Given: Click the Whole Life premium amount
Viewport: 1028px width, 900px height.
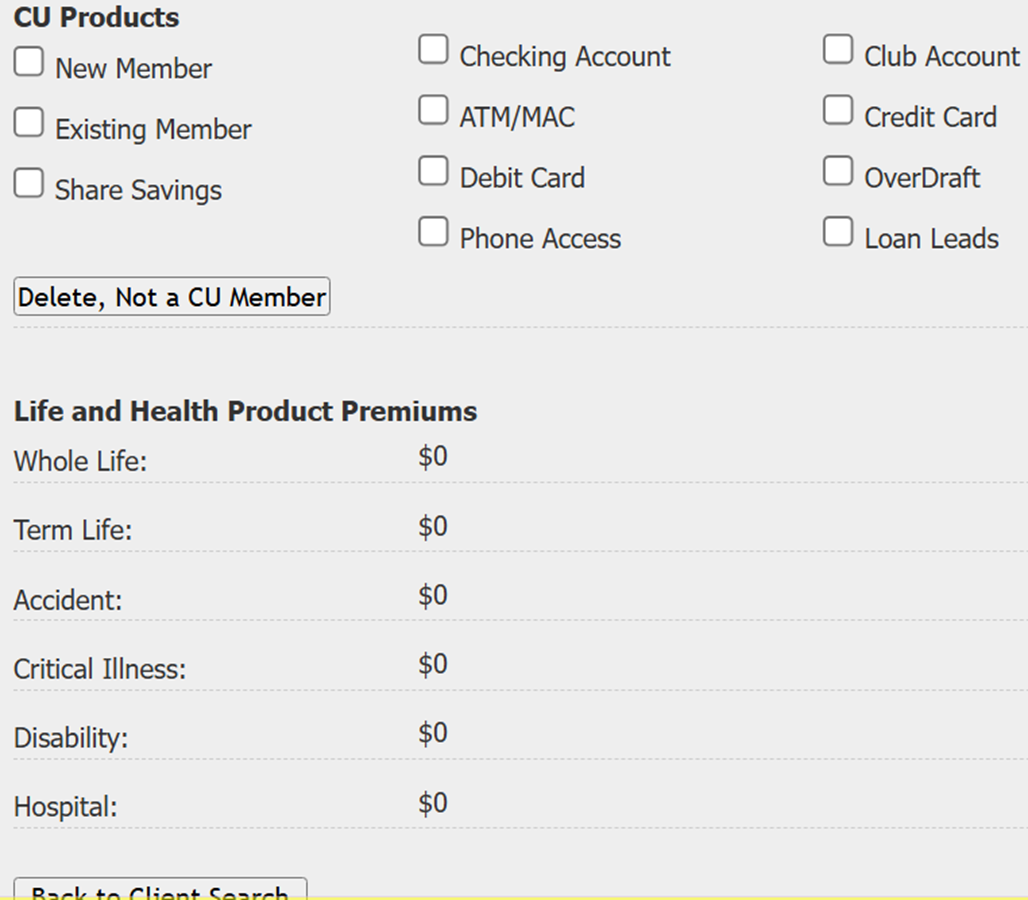Looking at the screenshot, I should tap(433, 456).
